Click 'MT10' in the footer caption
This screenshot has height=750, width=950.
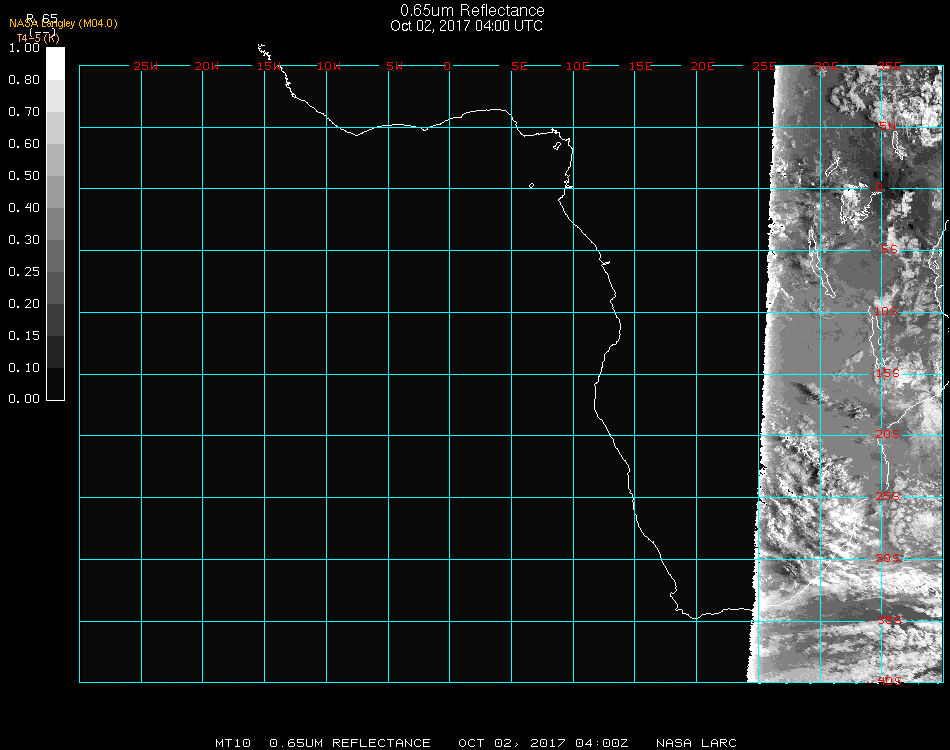233,743
